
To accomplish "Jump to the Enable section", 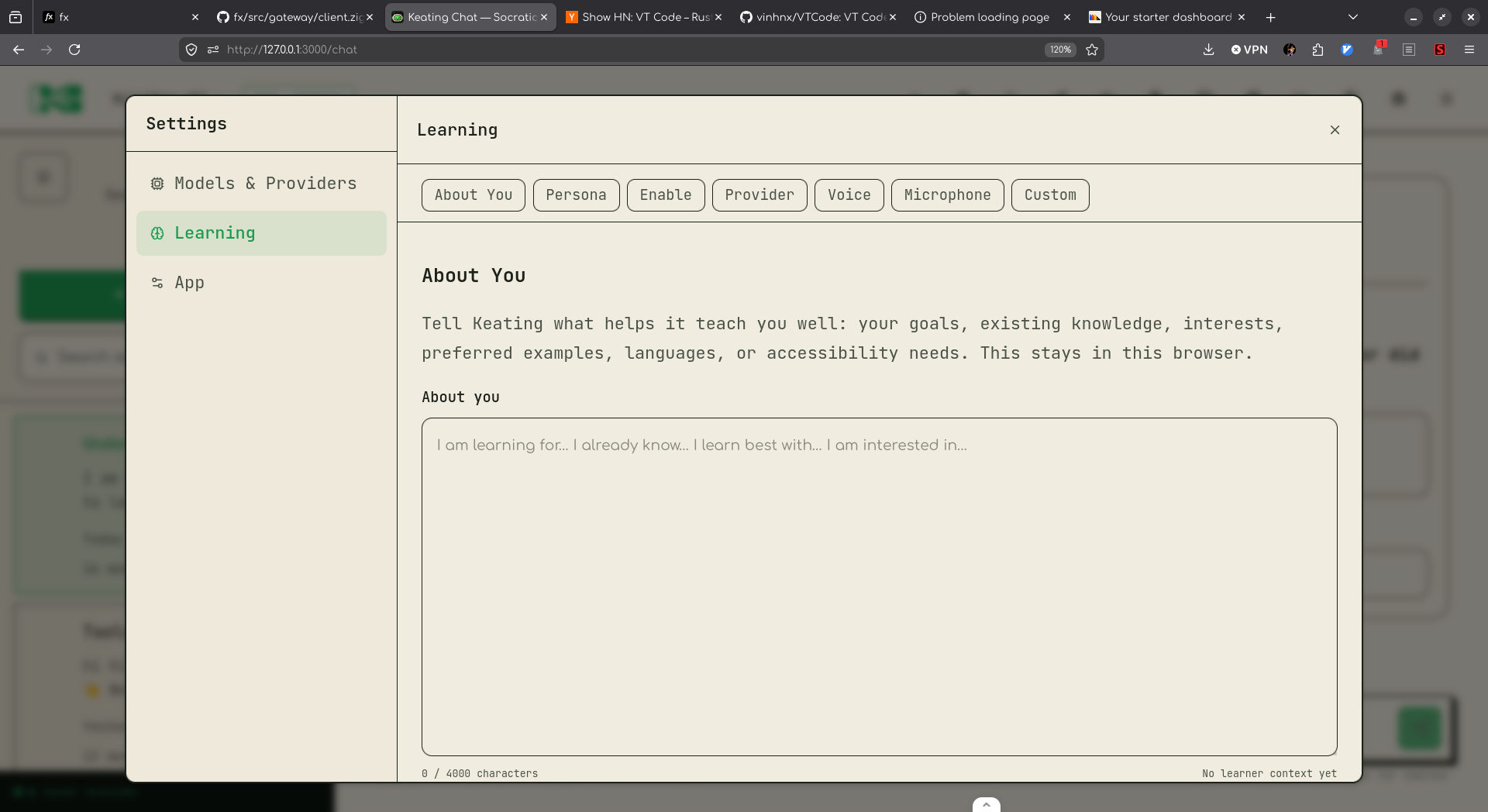I will click(666, 195).
